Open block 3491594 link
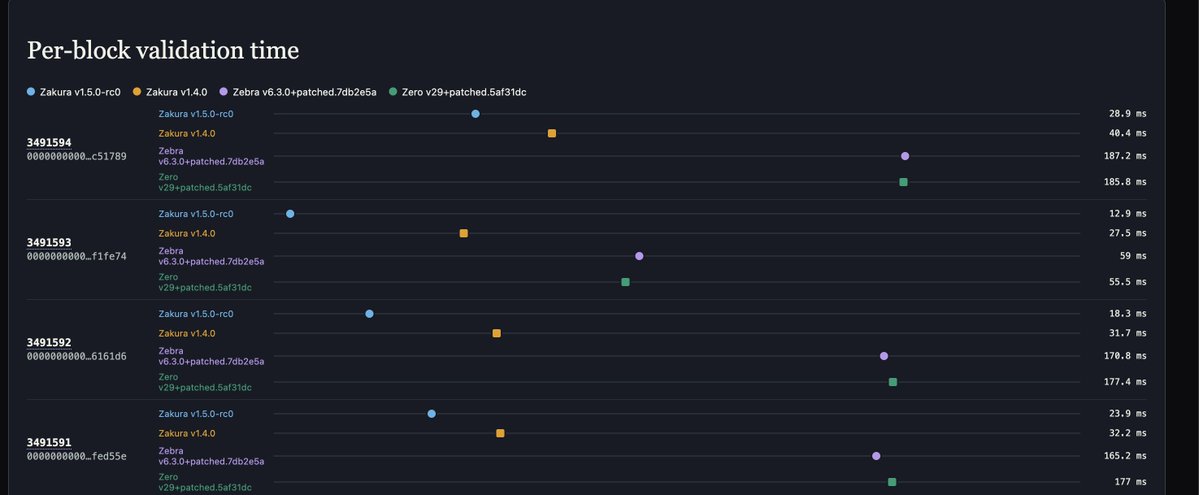 (49, 142)
